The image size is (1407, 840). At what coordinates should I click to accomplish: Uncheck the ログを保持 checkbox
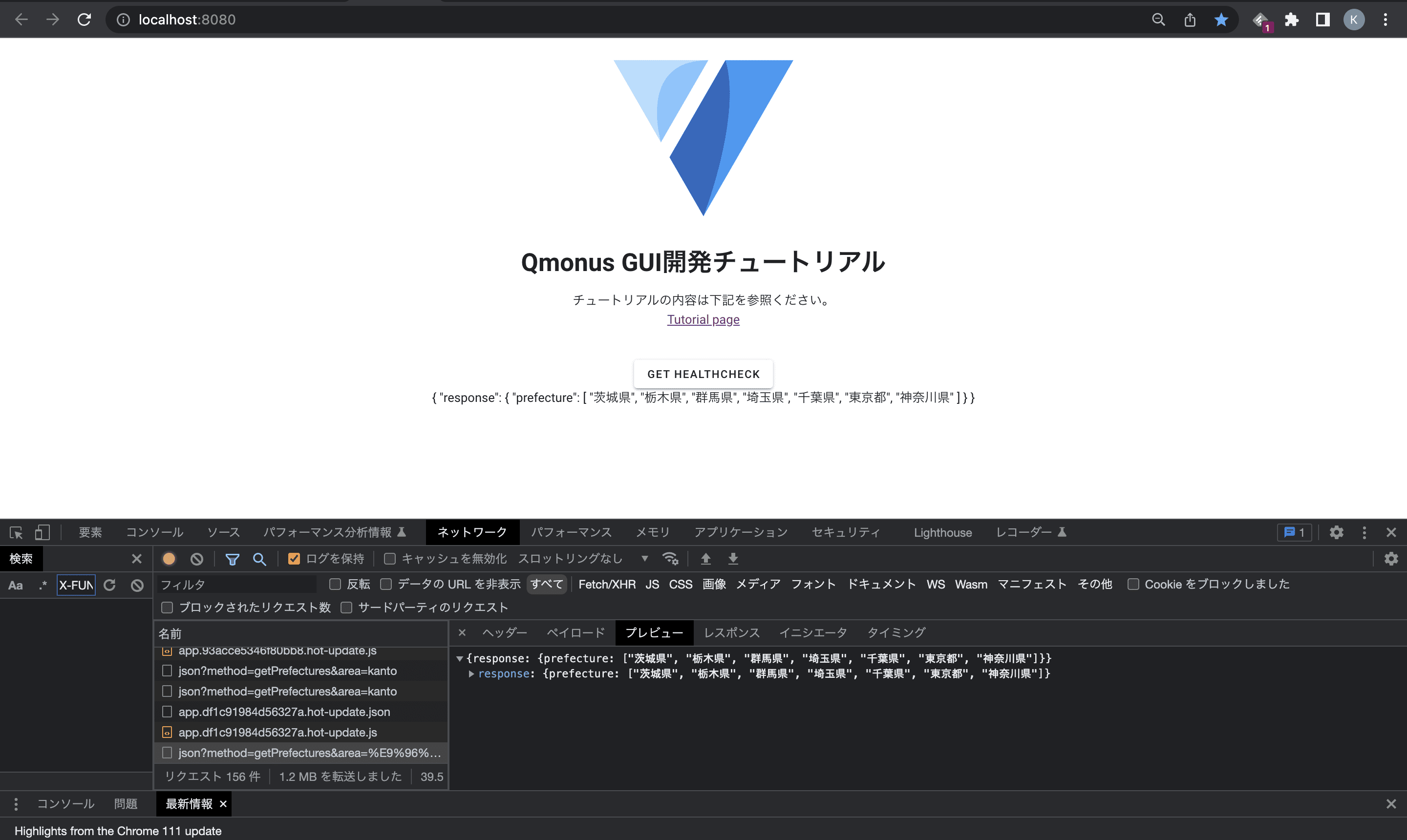coord(294,559)
